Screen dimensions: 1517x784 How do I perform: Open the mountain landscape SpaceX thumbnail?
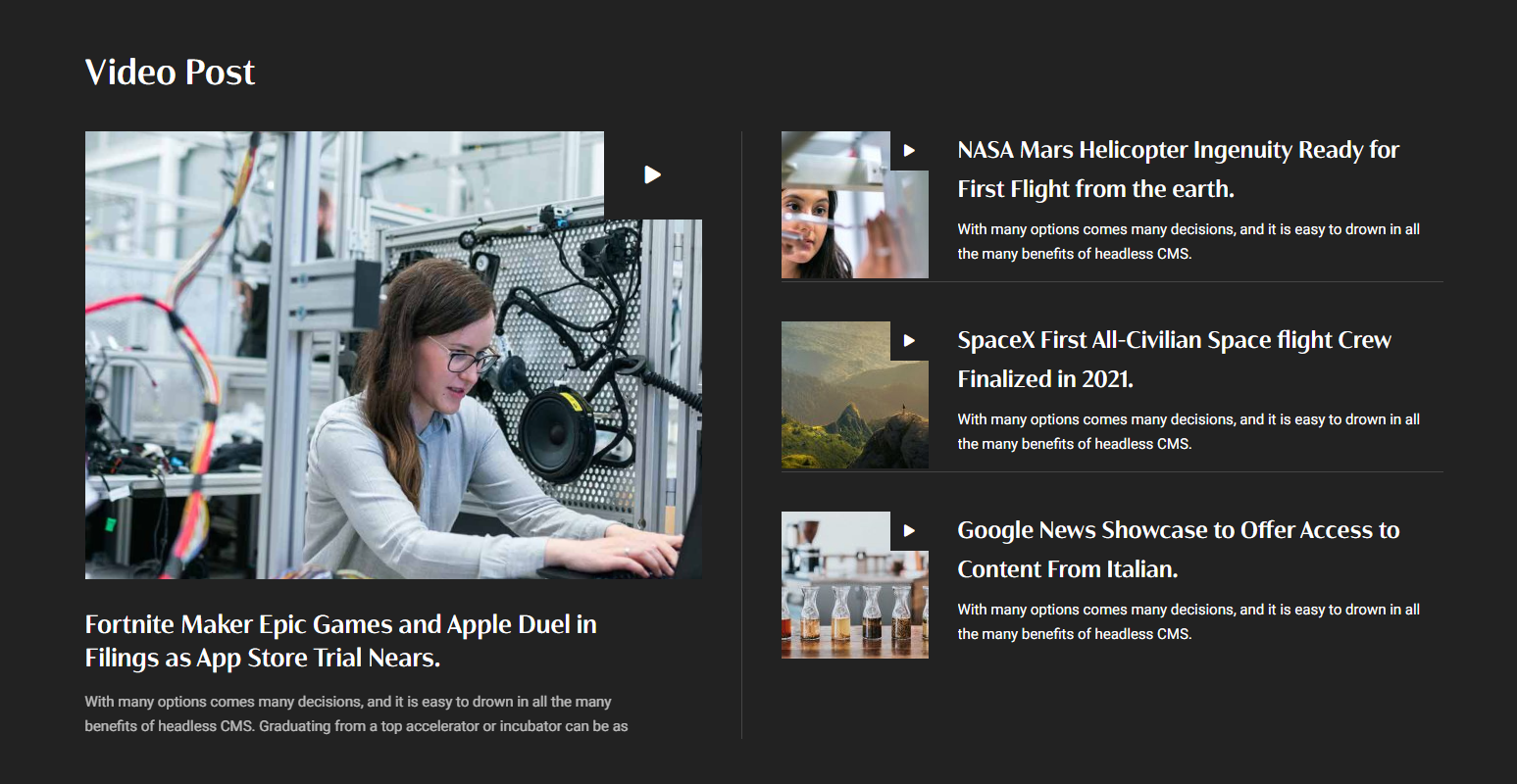coord(855,395)
